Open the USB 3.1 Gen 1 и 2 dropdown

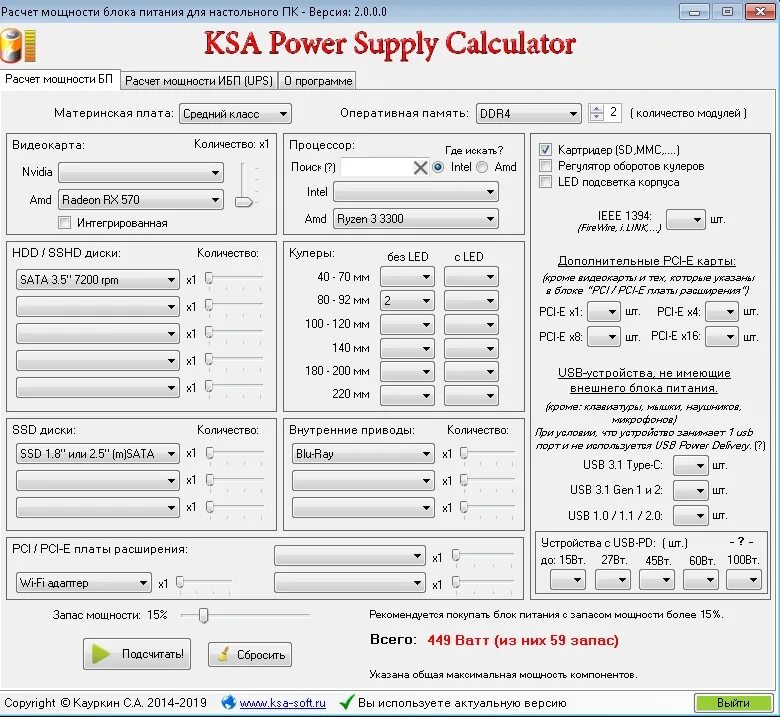click(690, 491)
